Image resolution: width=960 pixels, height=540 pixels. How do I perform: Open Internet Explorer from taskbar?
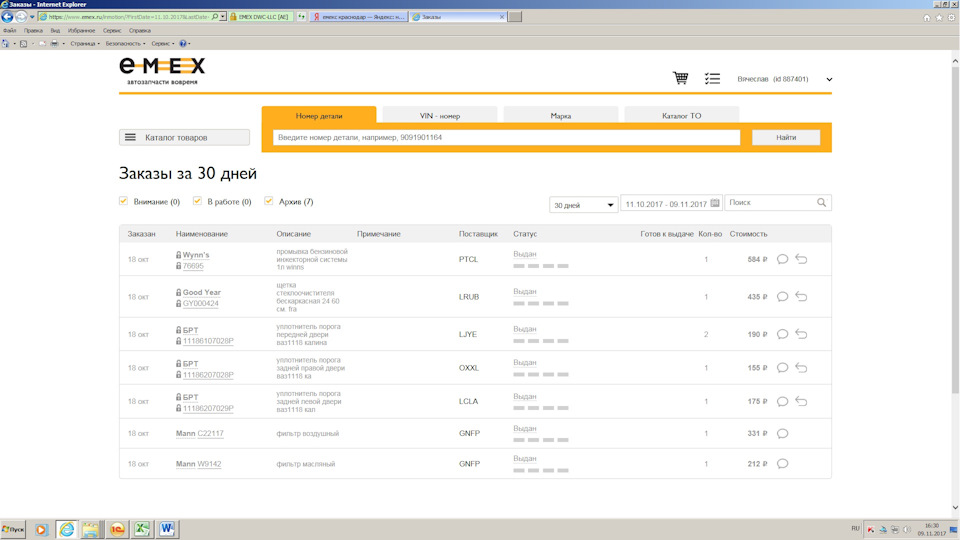pos(67,529)
